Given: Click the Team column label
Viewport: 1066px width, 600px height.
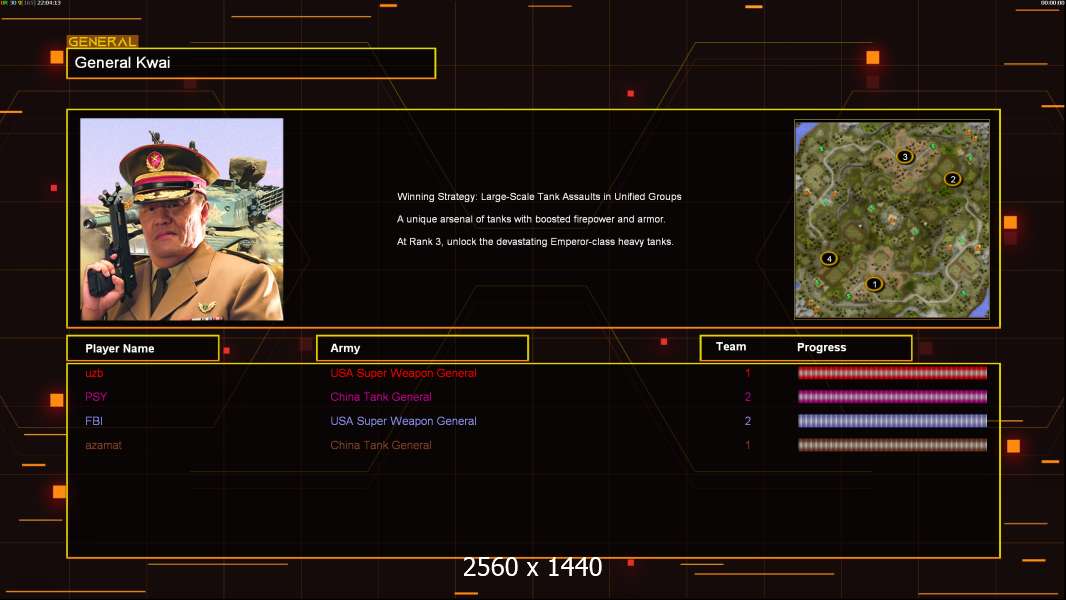Looking at the screenshot, I should [731, 347].
